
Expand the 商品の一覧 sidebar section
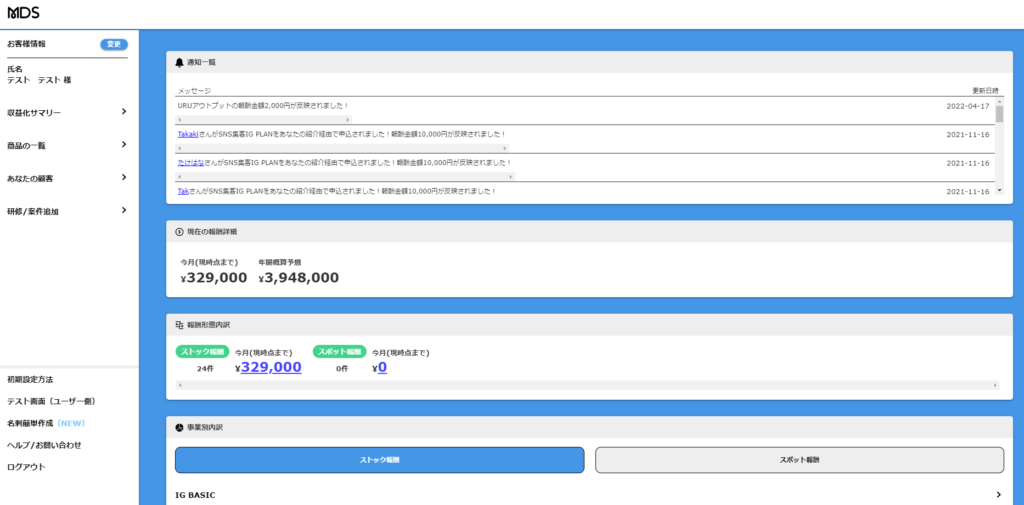[123, 145]
